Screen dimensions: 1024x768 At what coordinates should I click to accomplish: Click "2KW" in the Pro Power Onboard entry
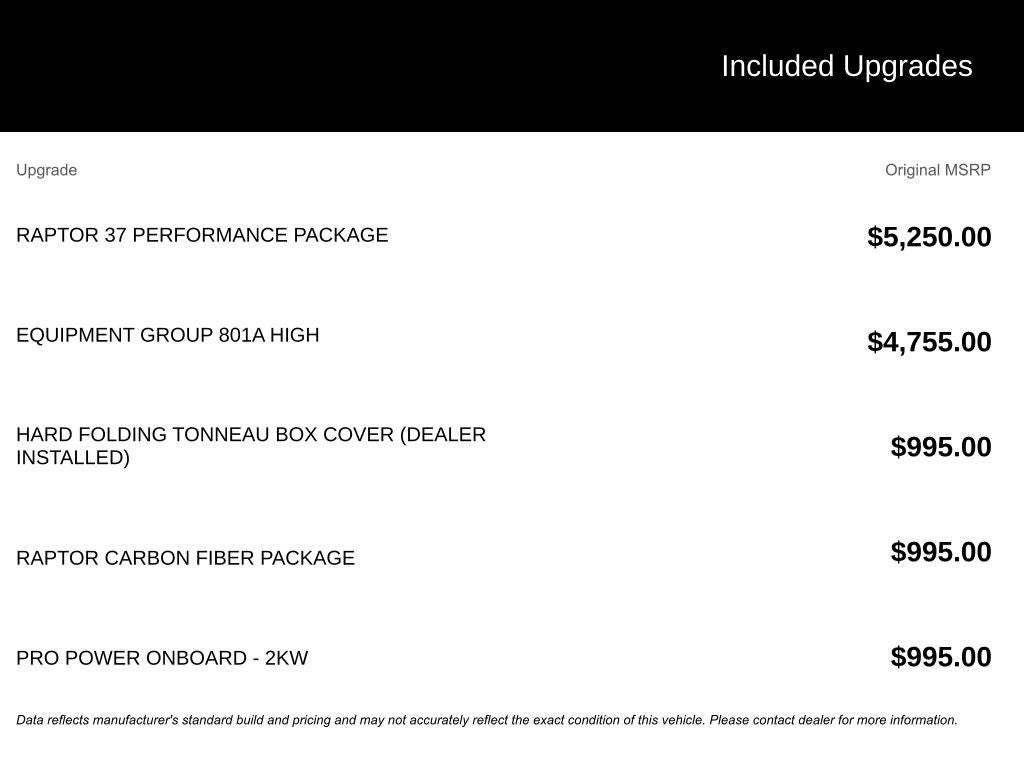pos(286,658)
